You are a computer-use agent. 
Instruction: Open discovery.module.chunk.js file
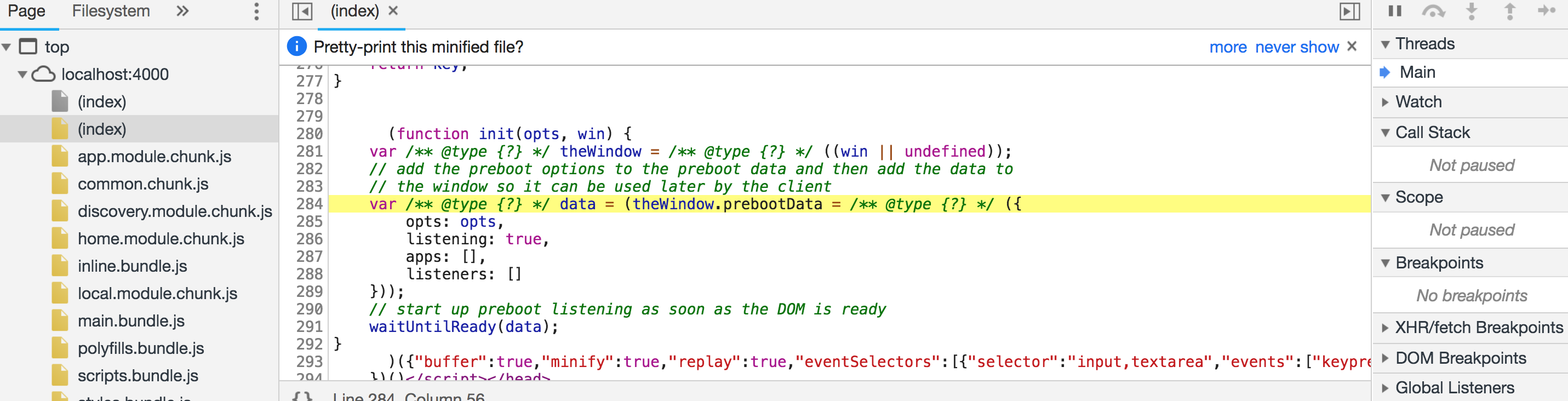click(175, 211)
